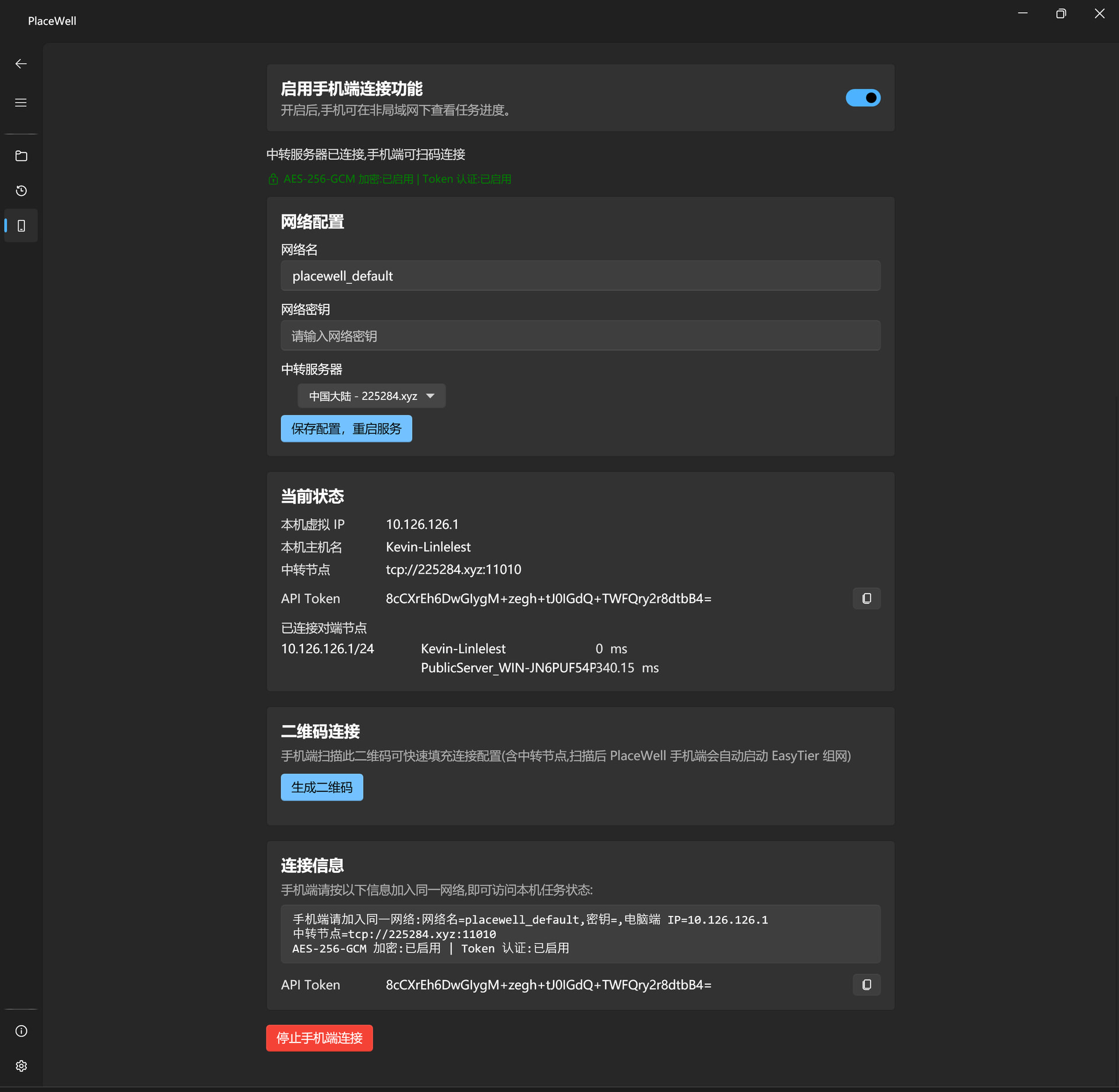The image size is (1119, 1092).
Task: Click hostname value beside 本机主机名
Action: [x=428, y=547]
